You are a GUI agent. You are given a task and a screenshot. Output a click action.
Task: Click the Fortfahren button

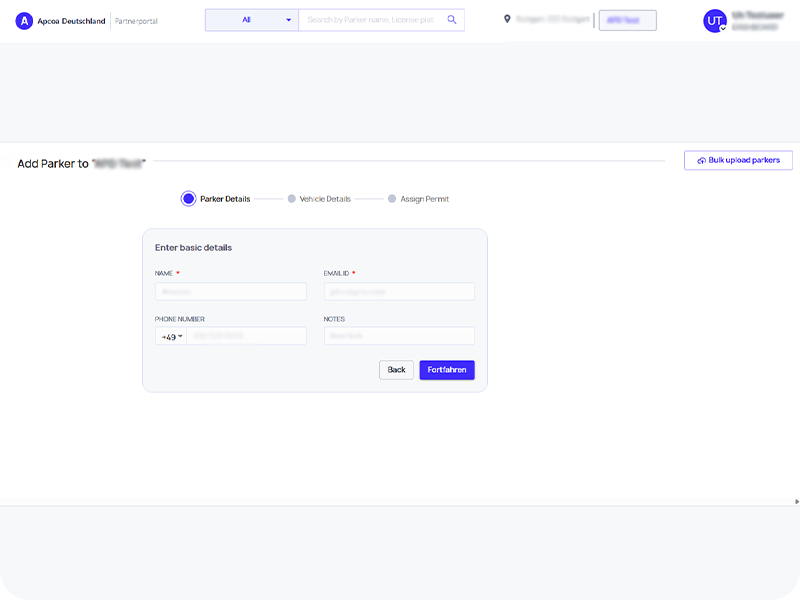click(x=447, y=370)
